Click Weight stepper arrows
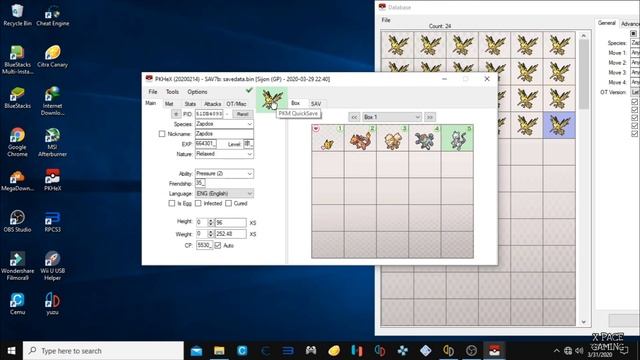Screen dimensions: 640x360 coord(211,234)
